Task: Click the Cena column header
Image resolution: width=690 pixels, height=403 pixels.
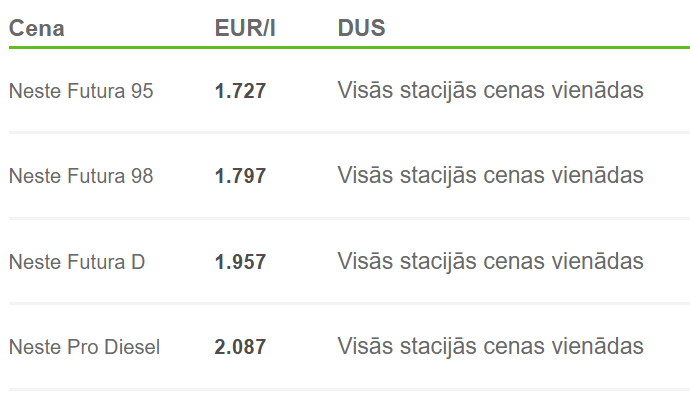Action: point(37,29)
